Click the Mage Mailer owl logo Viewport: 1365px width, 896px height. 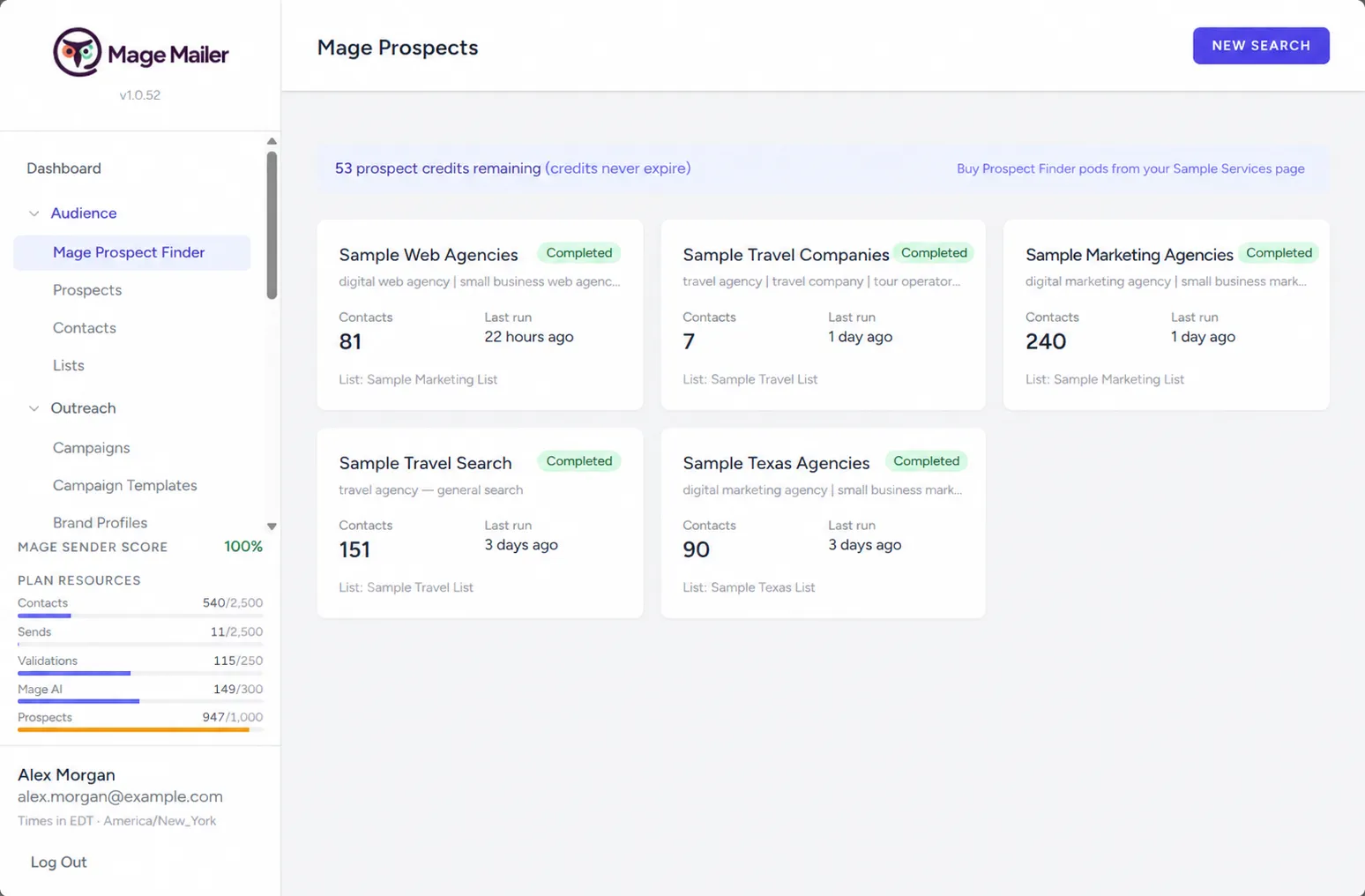pyautogui.click(x=78, y=52)
